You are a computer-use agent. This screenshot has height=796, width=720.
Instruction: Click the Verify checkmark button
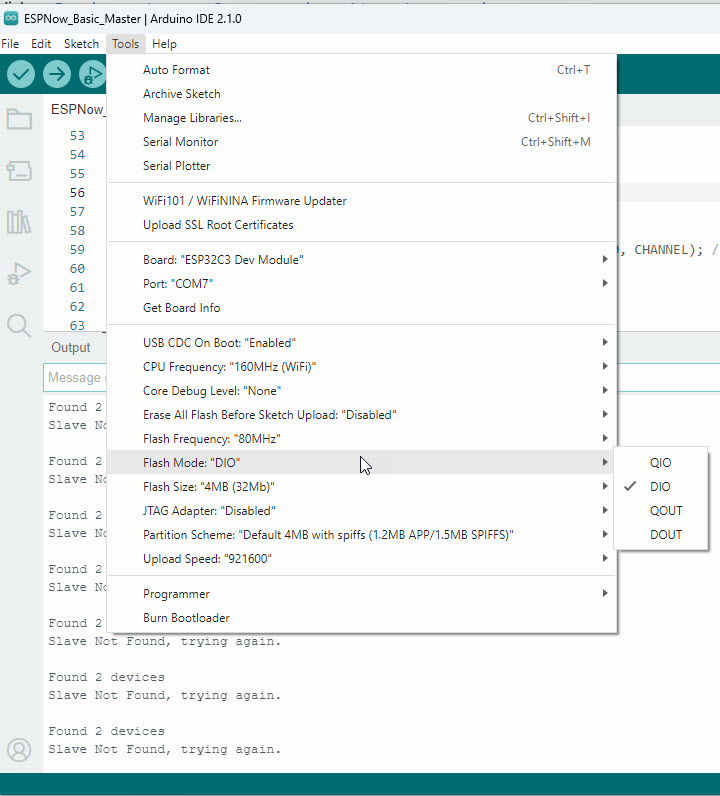click(x=21, y=74)
